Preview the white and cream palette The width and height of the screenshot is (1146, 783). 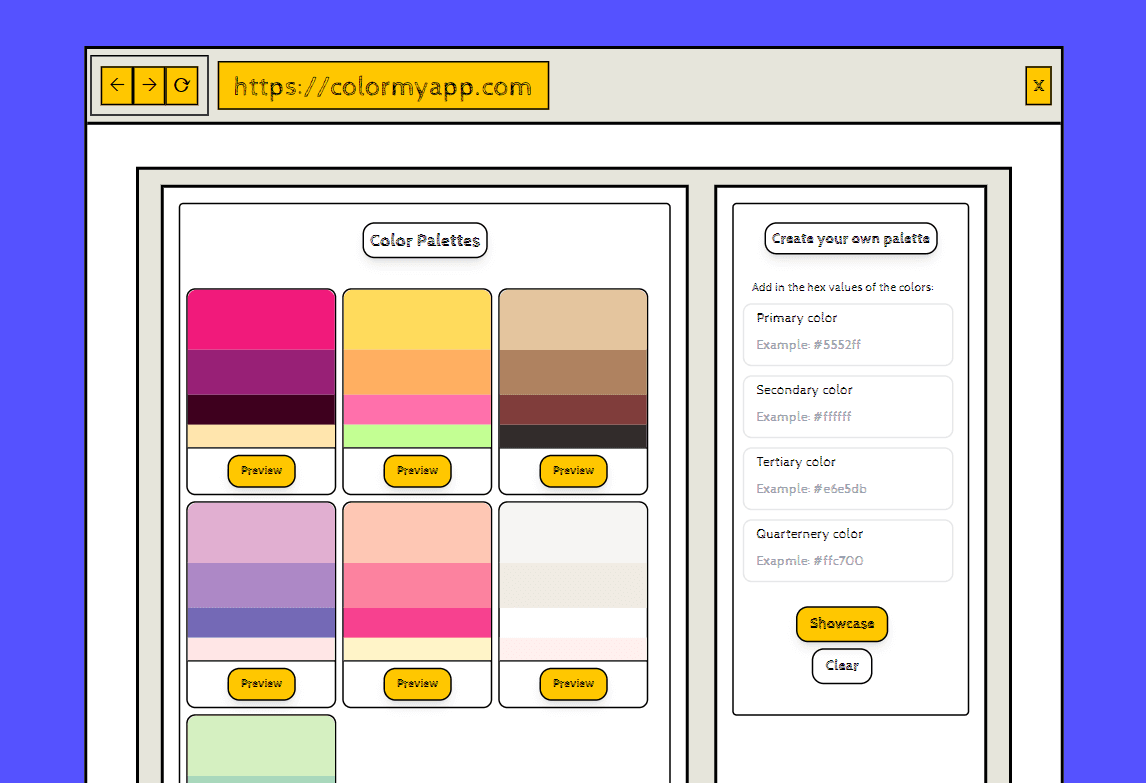(x=573, y=684)
